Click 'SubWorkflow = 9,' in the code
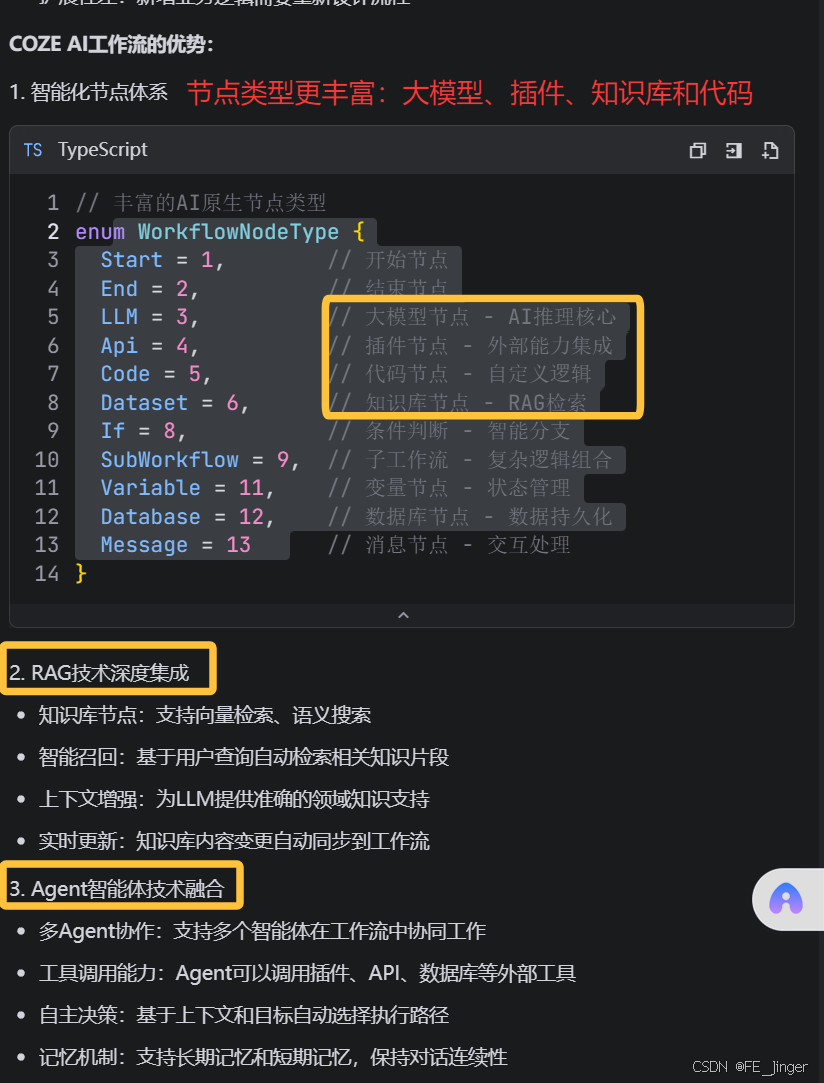This screenshot has width=824, height=1083. pyautogui.click(x=201, y=459)
